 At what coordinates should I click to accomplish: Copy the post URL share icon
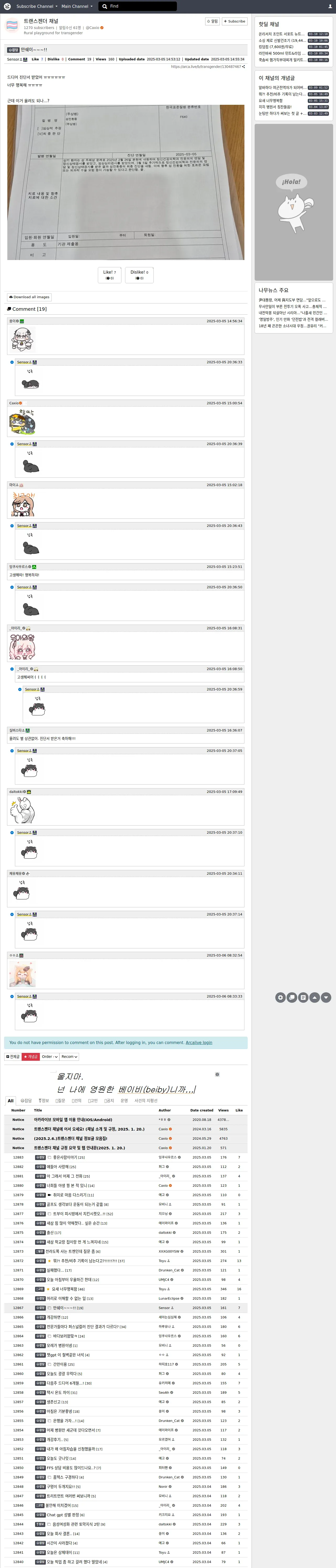(x=243, y=66)
